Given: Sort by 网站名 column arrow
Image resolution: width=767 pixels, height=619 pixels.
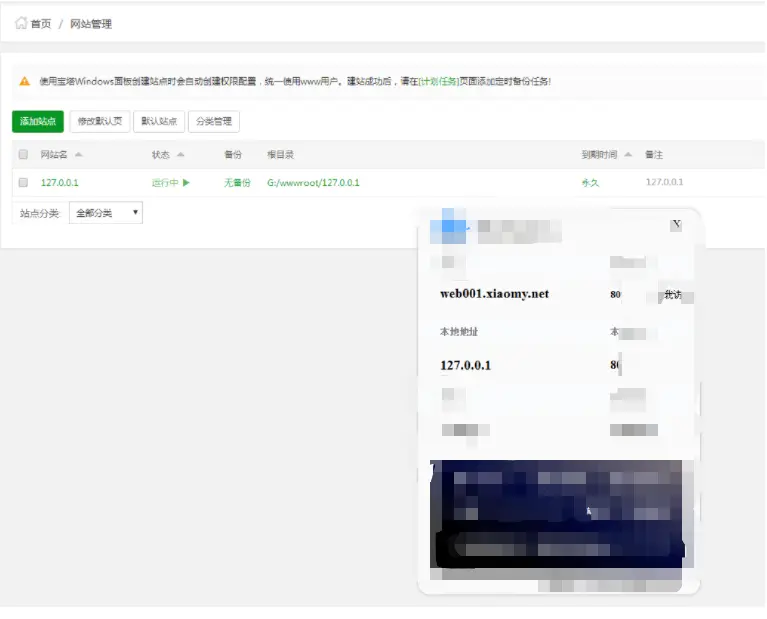Looking at the screenshot, I should pyautogui.click(x=78, y=155).
